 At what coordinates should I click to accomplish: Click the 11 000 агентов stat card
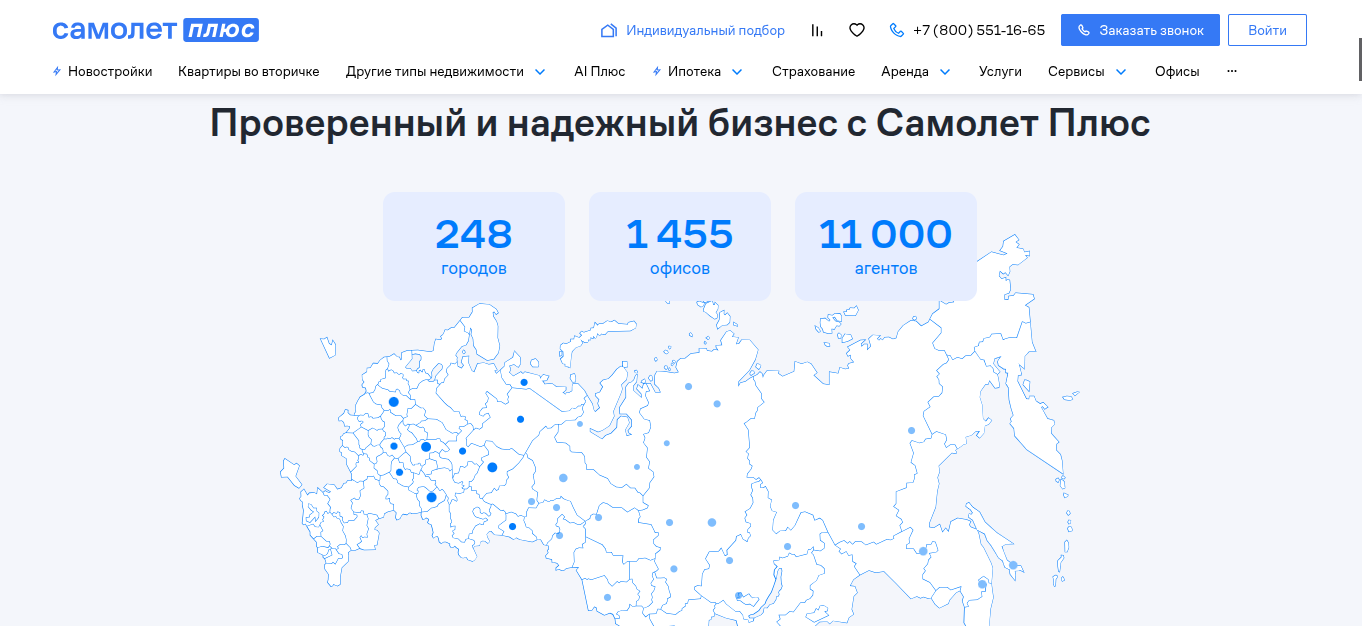tap(886, 246)
